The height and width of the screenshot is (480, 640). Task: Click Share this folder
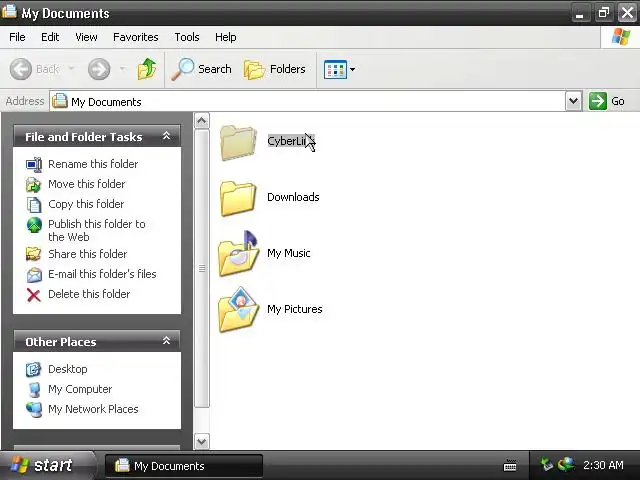point(88,254)
